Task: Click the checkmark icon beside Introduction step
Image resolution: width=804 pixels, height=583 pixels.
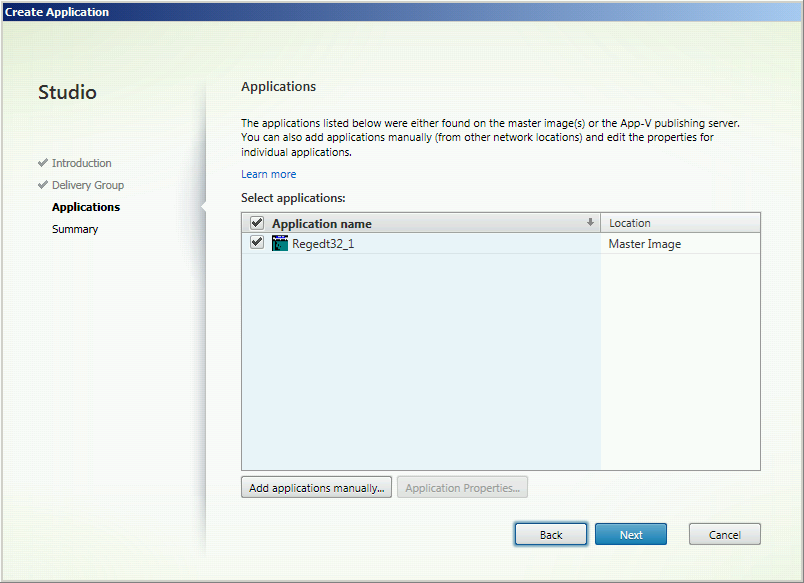Action: [43, 163]
